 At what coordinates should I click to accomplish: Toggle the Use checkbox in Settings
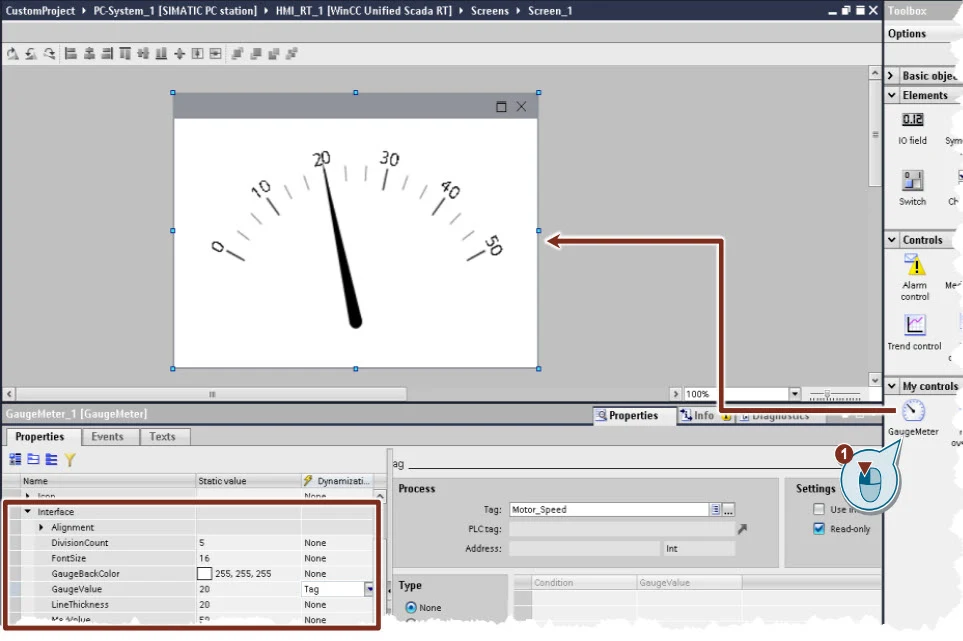[x=819, y=509]
